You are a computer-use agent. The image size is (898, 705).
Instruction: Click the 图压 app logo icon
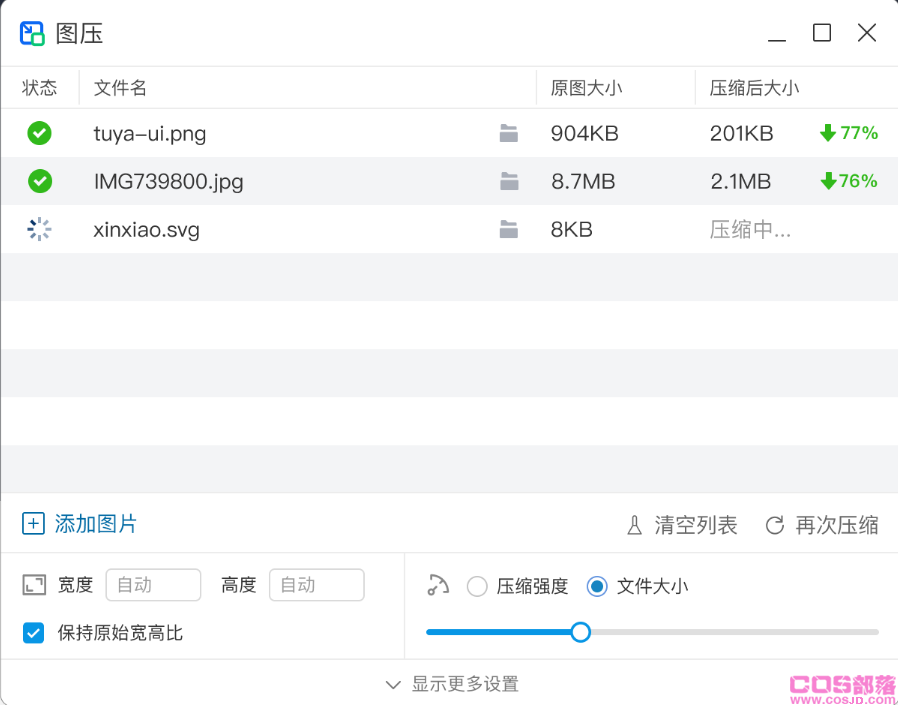coord(32,33)
